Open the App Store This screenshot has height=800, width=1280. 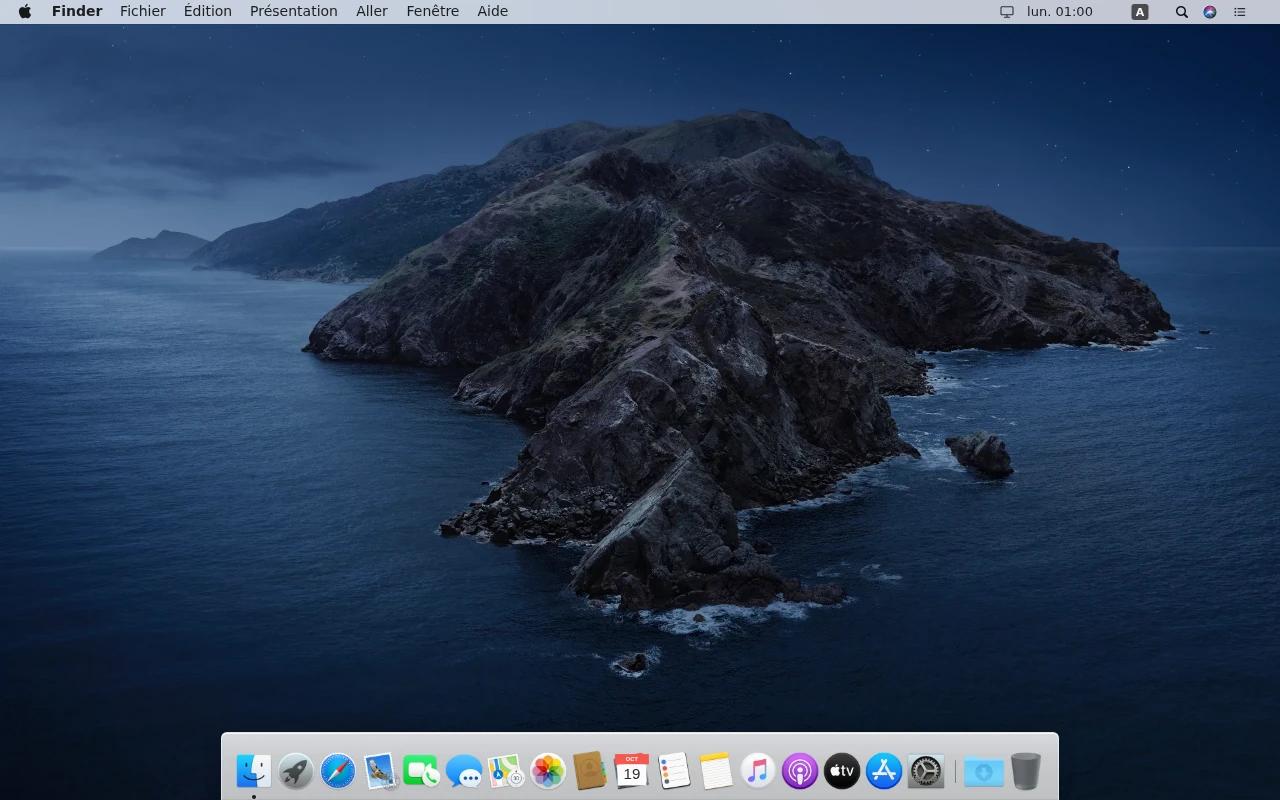pyautogui.click(x=884, y=771)
